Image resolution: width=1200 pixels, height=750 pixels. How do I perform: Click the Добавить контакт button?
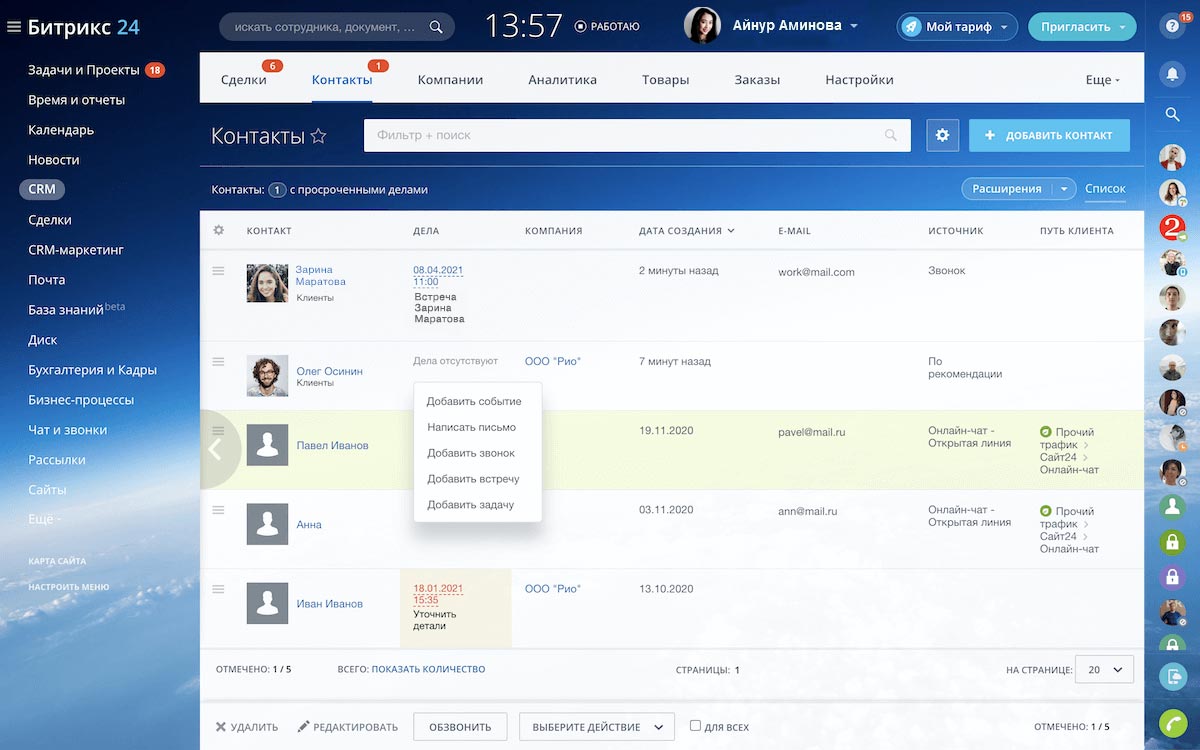(1049, 134)
